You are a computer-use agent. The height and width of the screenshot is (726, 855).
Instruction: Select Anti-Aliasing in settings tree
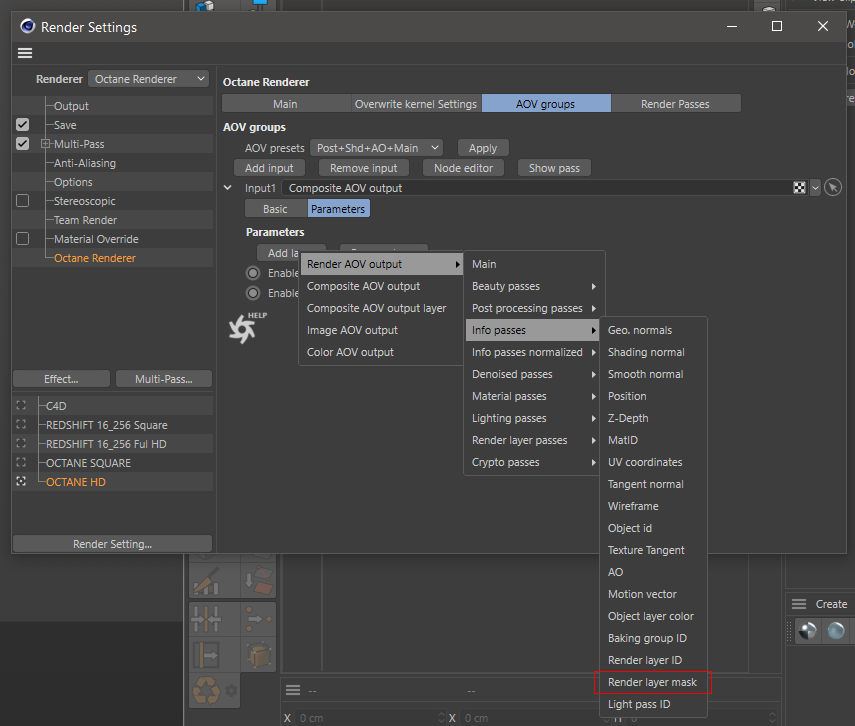pyautogui.click(x=85, y=163)
